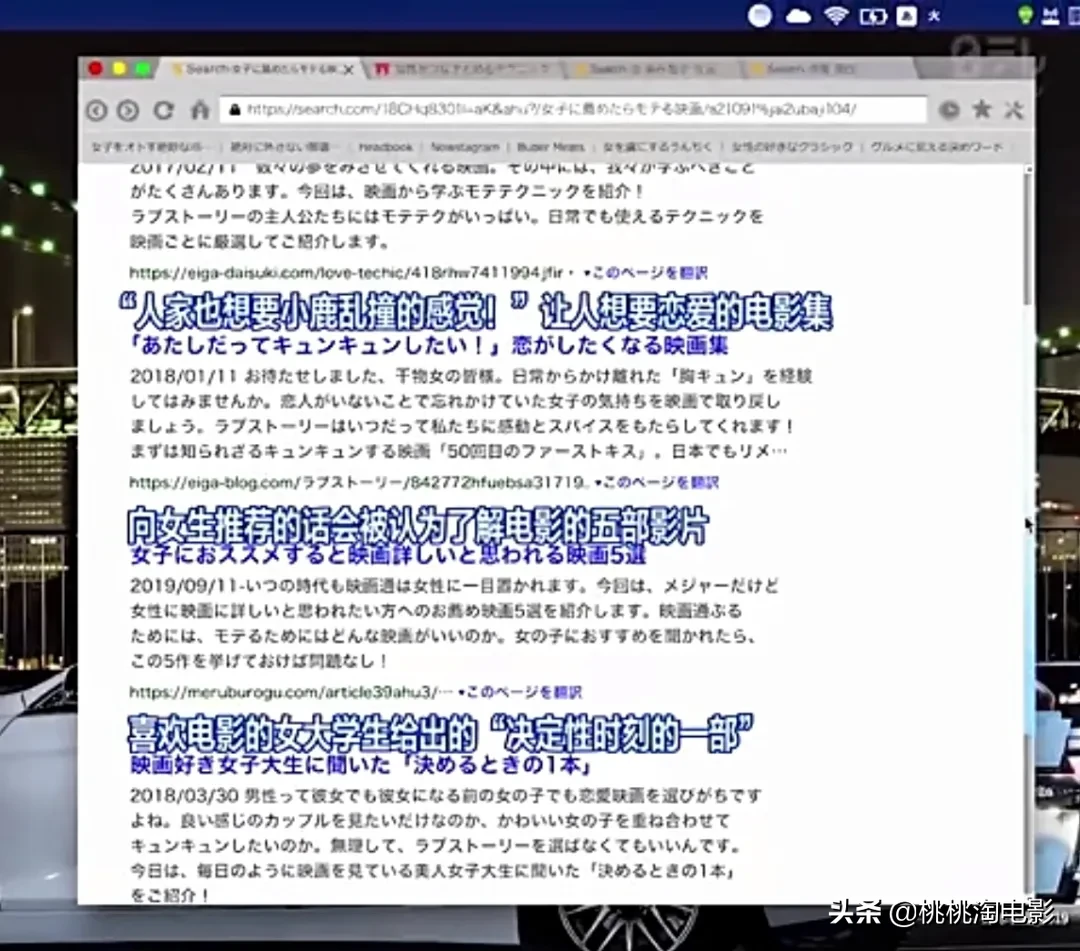
Task: Open the home page via house icon
Action: pyautogui.click(x=200, y=109)
